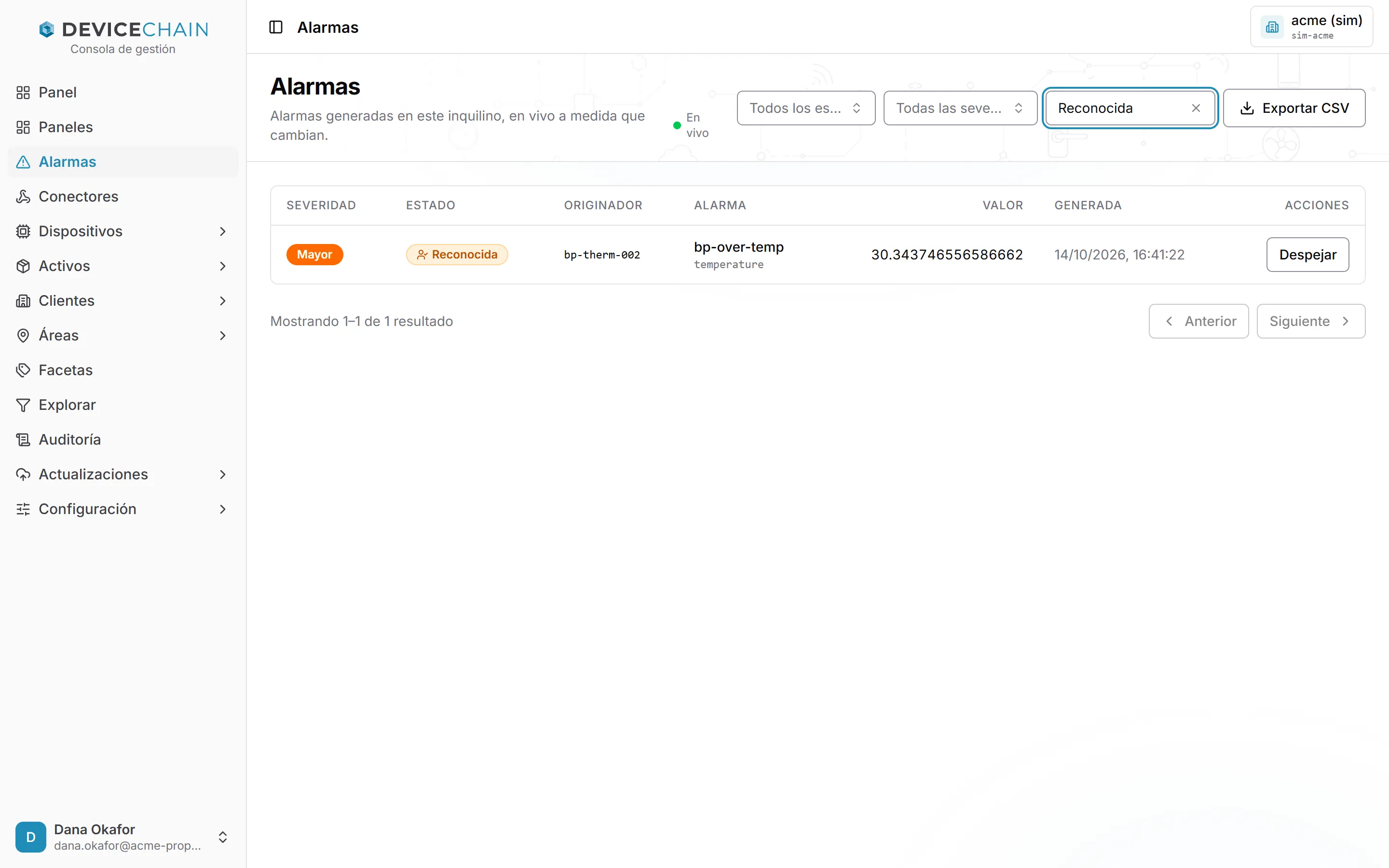Open the Todas las severidades dropdown
The width and height of the screenshot is (1389, 868).
[x=960, y=108]
